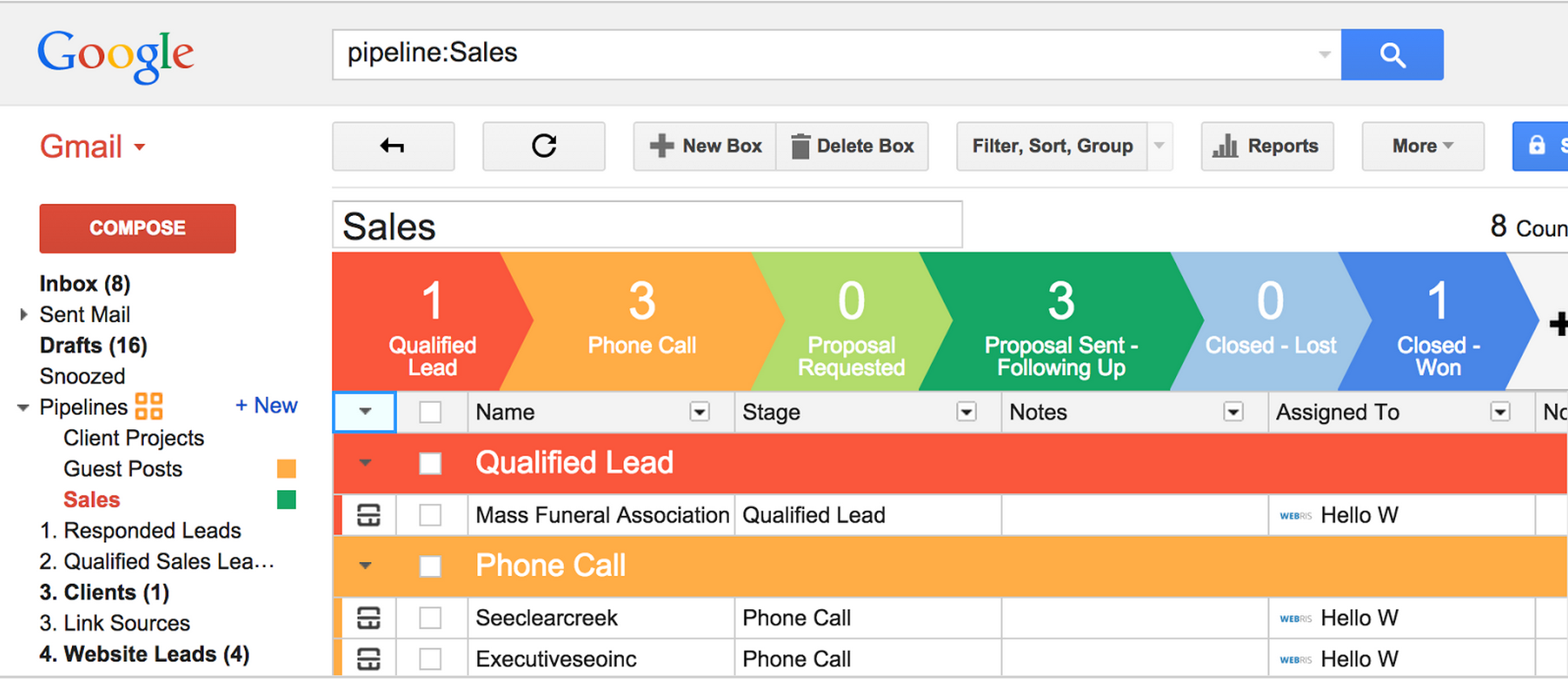
Task: Collapse the Qualified Lead group
Action: (365, 463)
